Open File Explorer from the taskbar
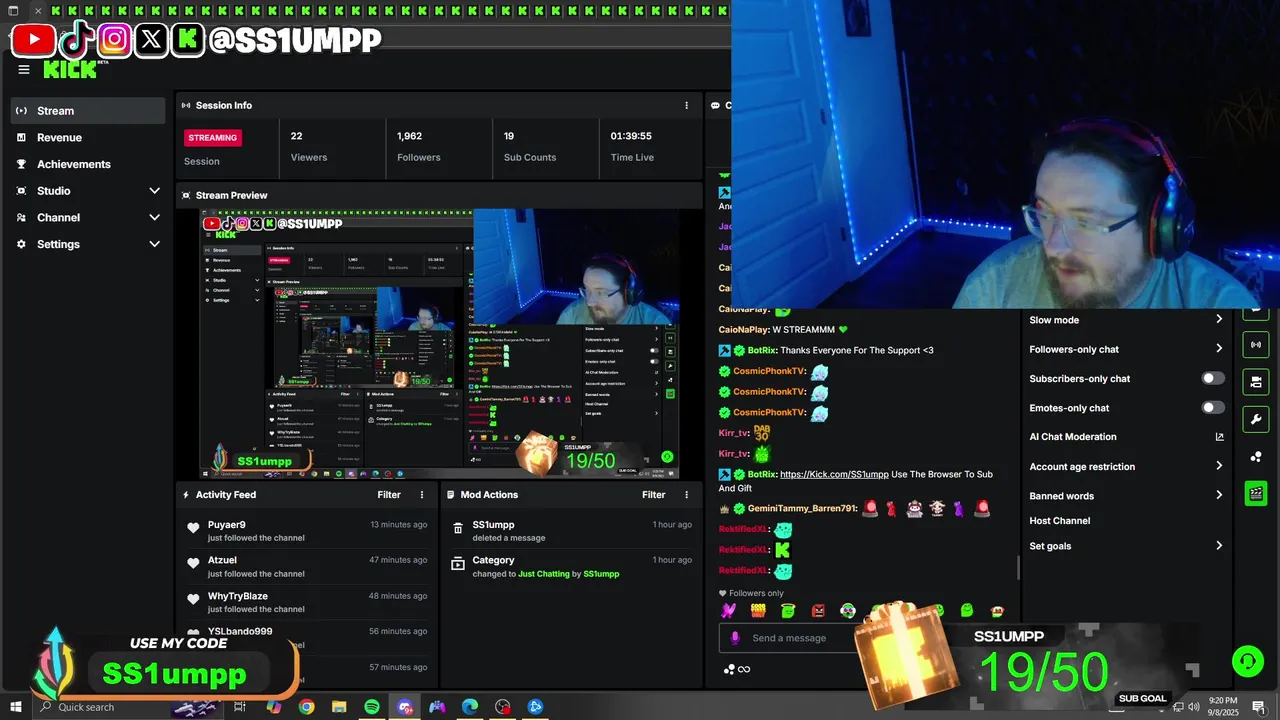The height and width of the screenshot is (720, 1280). point(339,707)
